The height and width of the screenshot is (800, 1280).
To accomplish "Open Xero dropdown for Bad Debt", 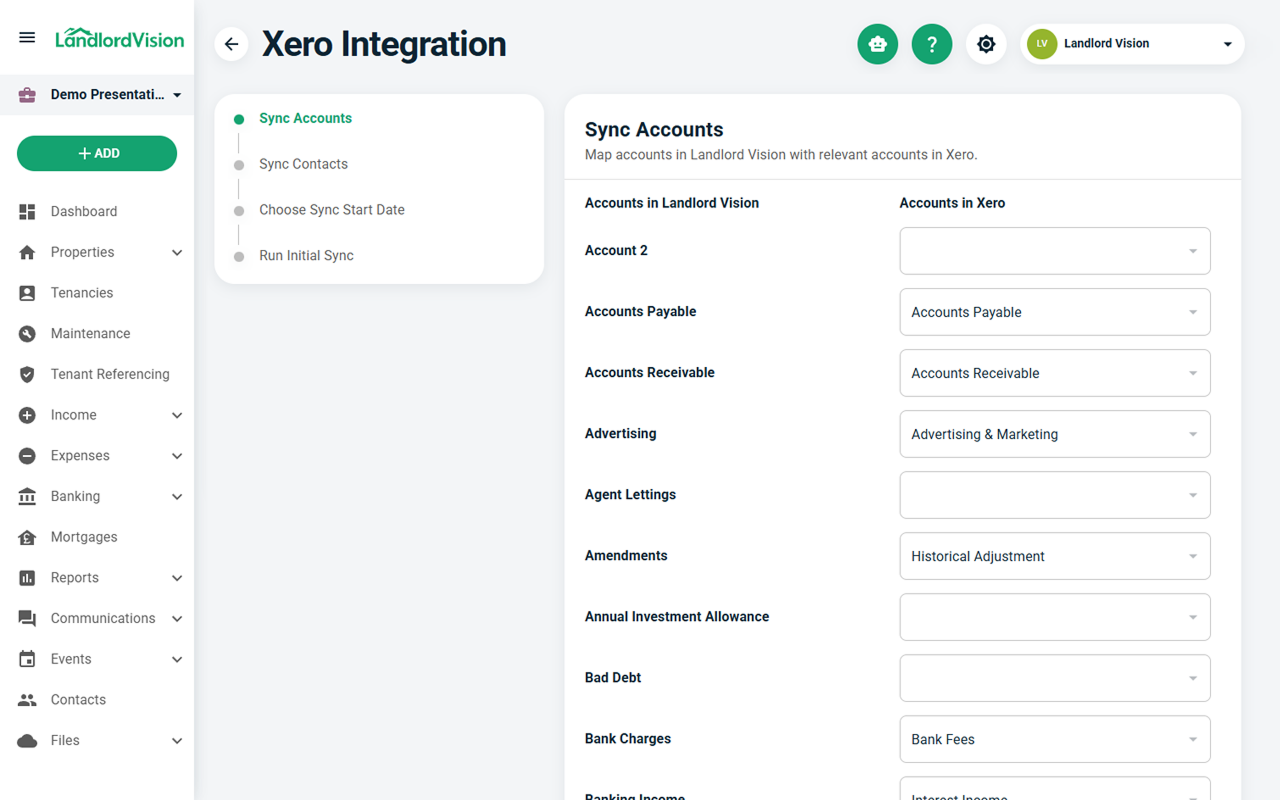I will coord(1055,678).
